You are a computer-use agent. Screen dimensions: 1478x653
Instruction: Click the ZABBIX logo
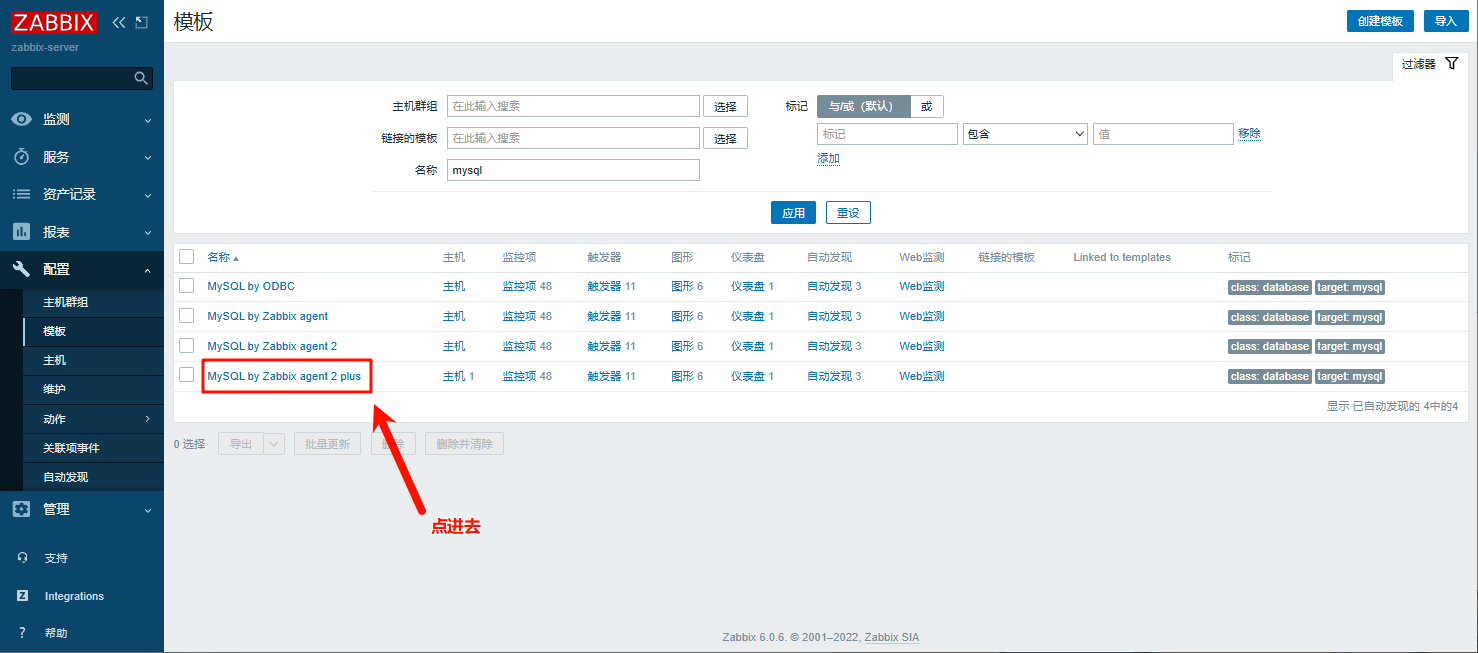[x=55, y=22]
